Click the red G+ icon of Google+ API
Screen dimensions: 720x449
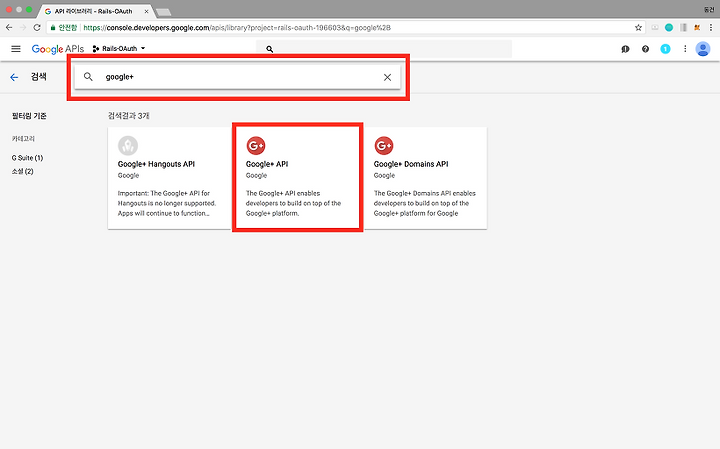pyautogui.click(x=256, y=146)
